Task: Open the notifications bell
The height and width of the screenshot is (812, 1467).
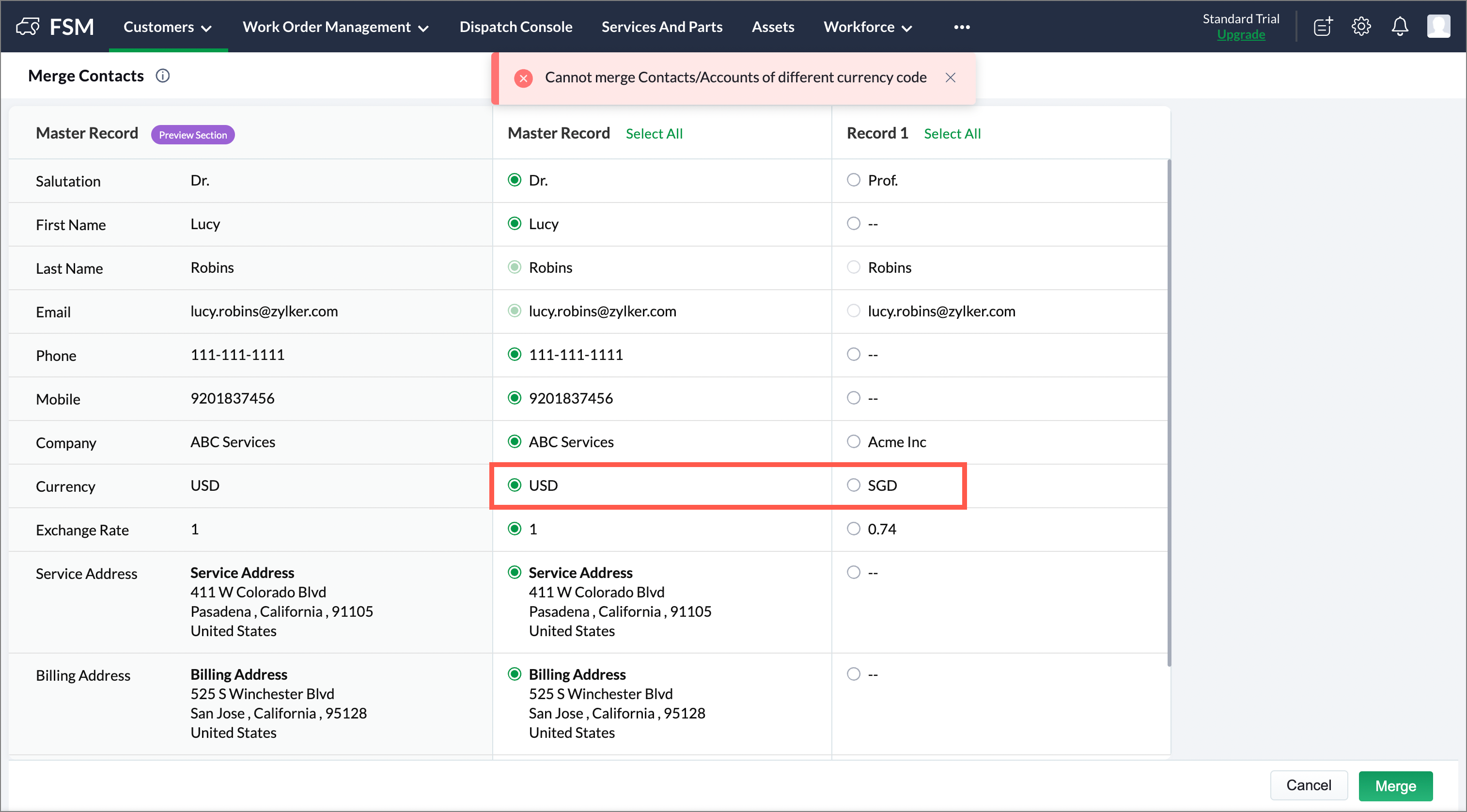Action: 1399,26
